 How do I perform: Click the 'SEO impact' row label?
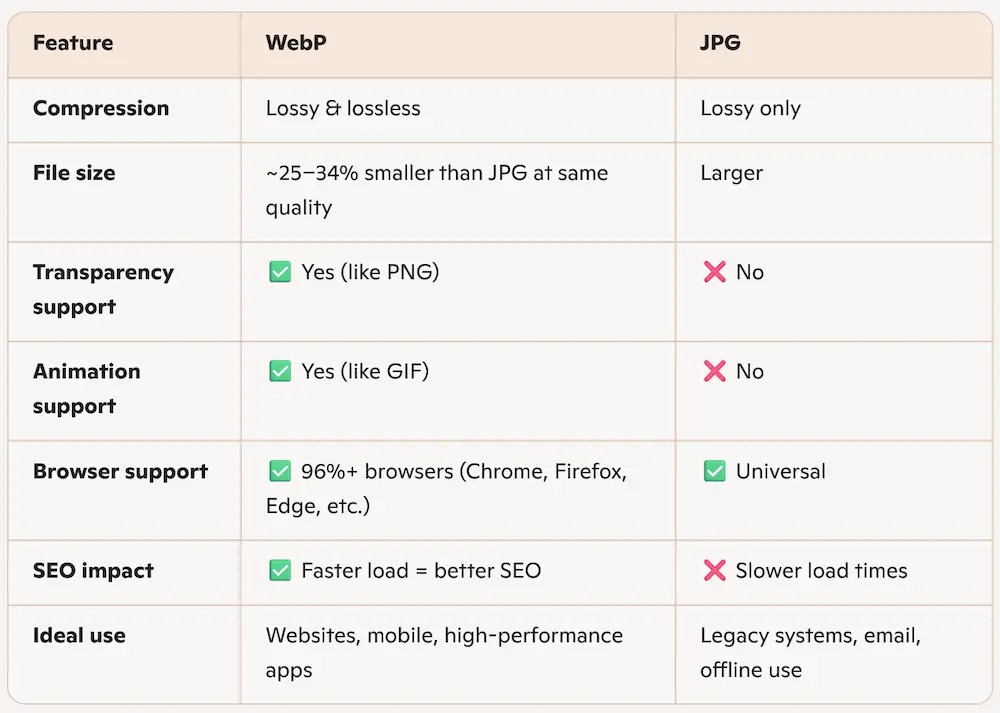point(93,571)
